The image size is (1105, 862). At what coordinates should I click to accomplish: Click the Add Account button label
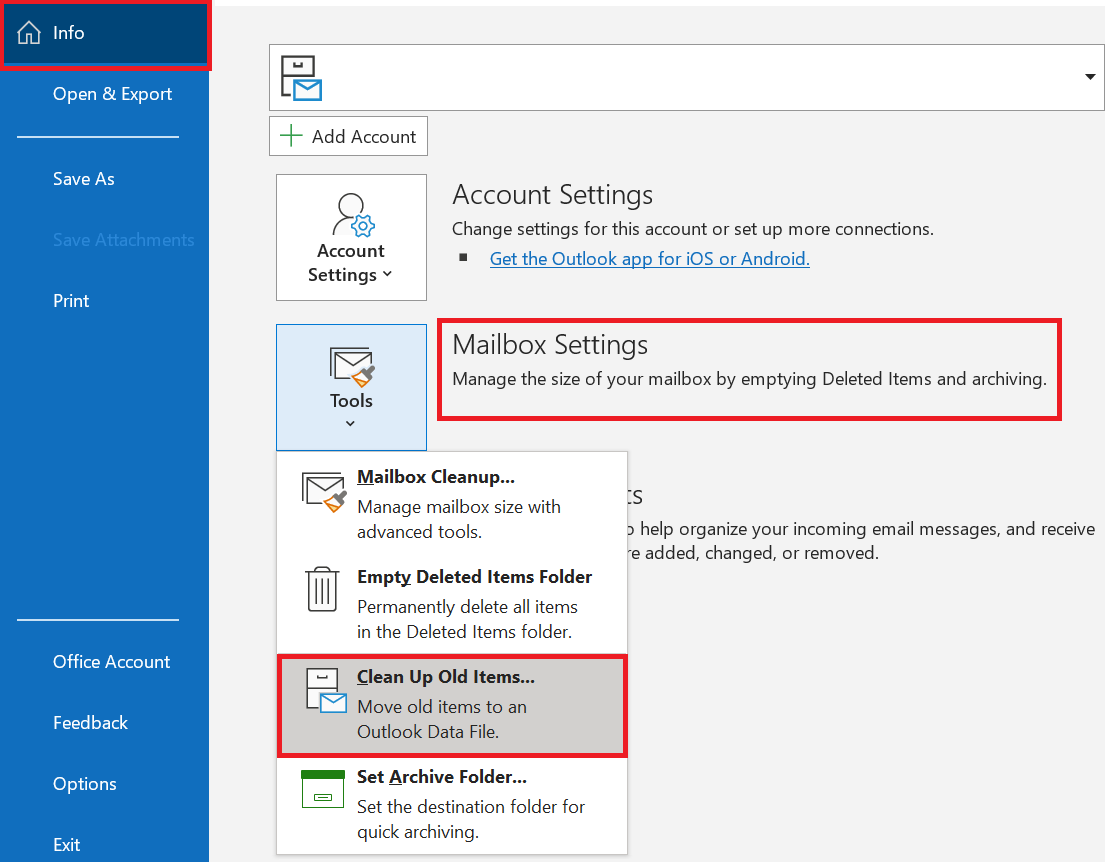pyautogui.click(x=364, y=137)
